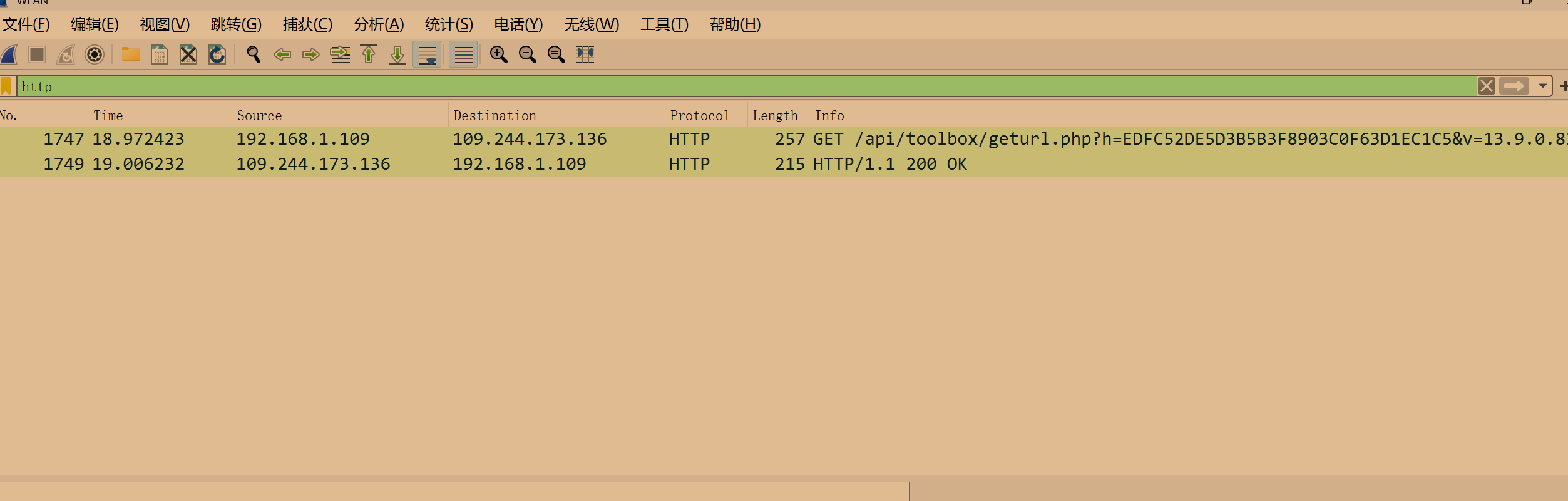
Task: Open display filter history dropdown
Action: click(x=1542, y=86)
